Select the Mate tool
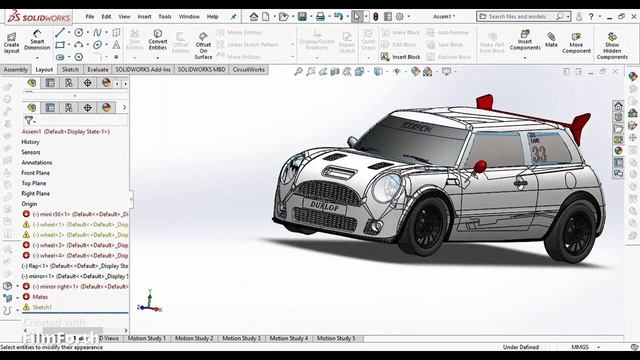 551,40
